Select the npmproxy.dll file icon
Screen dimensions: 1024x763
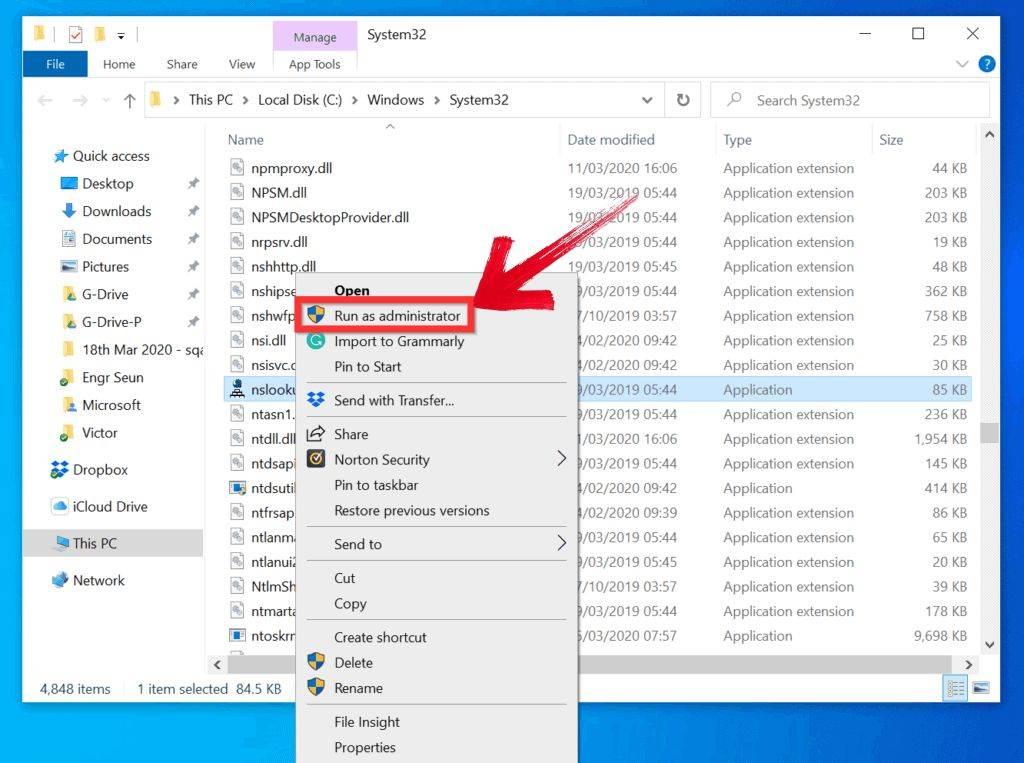pos(237,168)
